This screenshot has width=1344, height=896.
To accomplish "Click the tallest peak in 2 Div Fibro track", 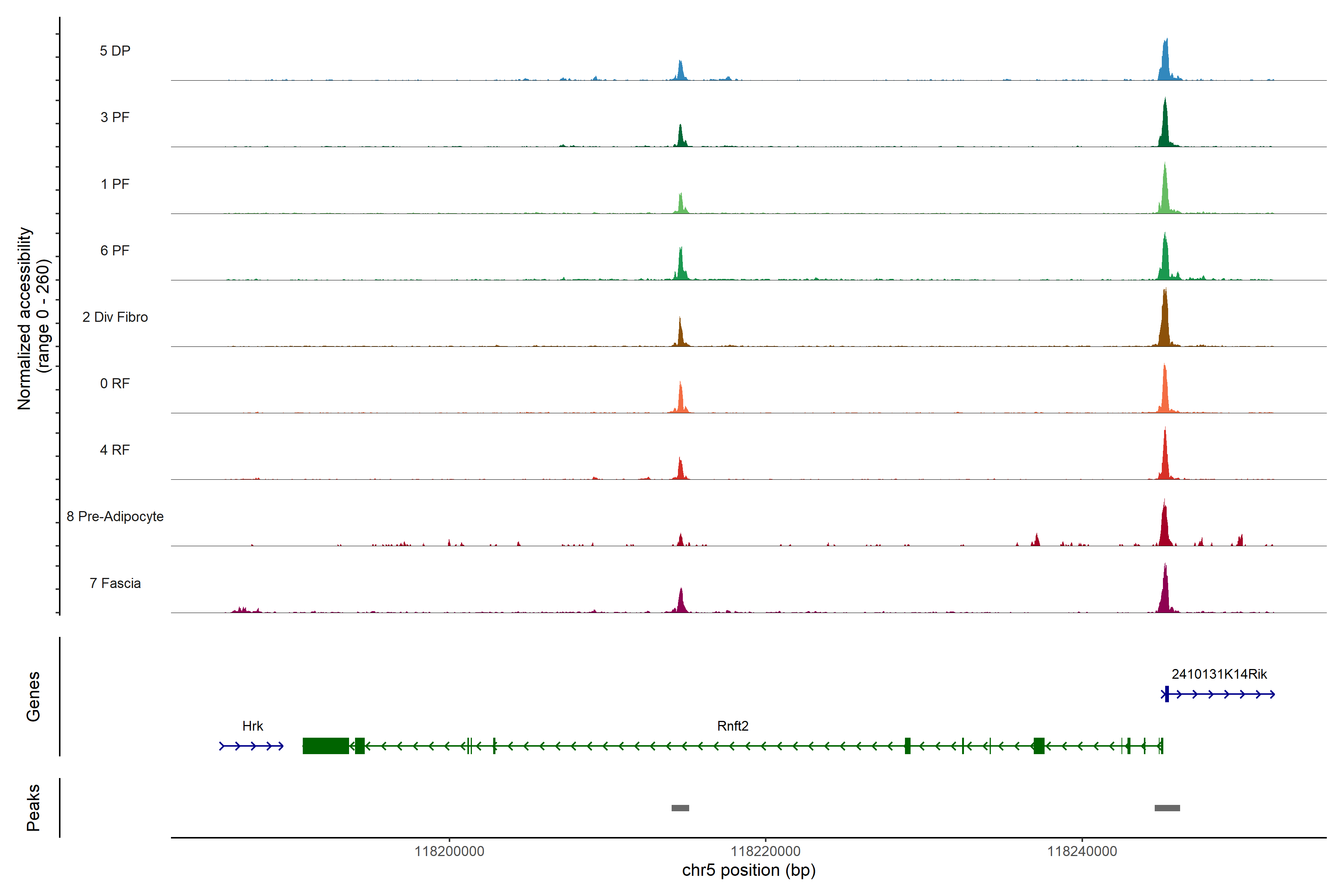I will pyautogui.click(x=1164, y=320).
